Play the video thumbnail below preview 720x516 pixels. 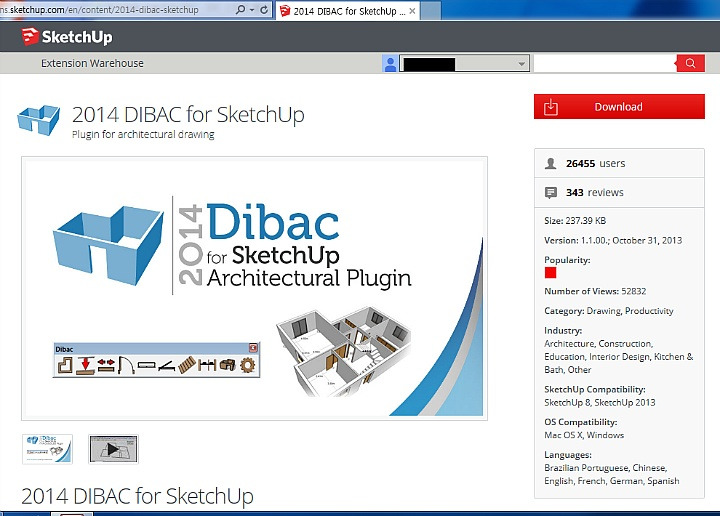point(113,449)
